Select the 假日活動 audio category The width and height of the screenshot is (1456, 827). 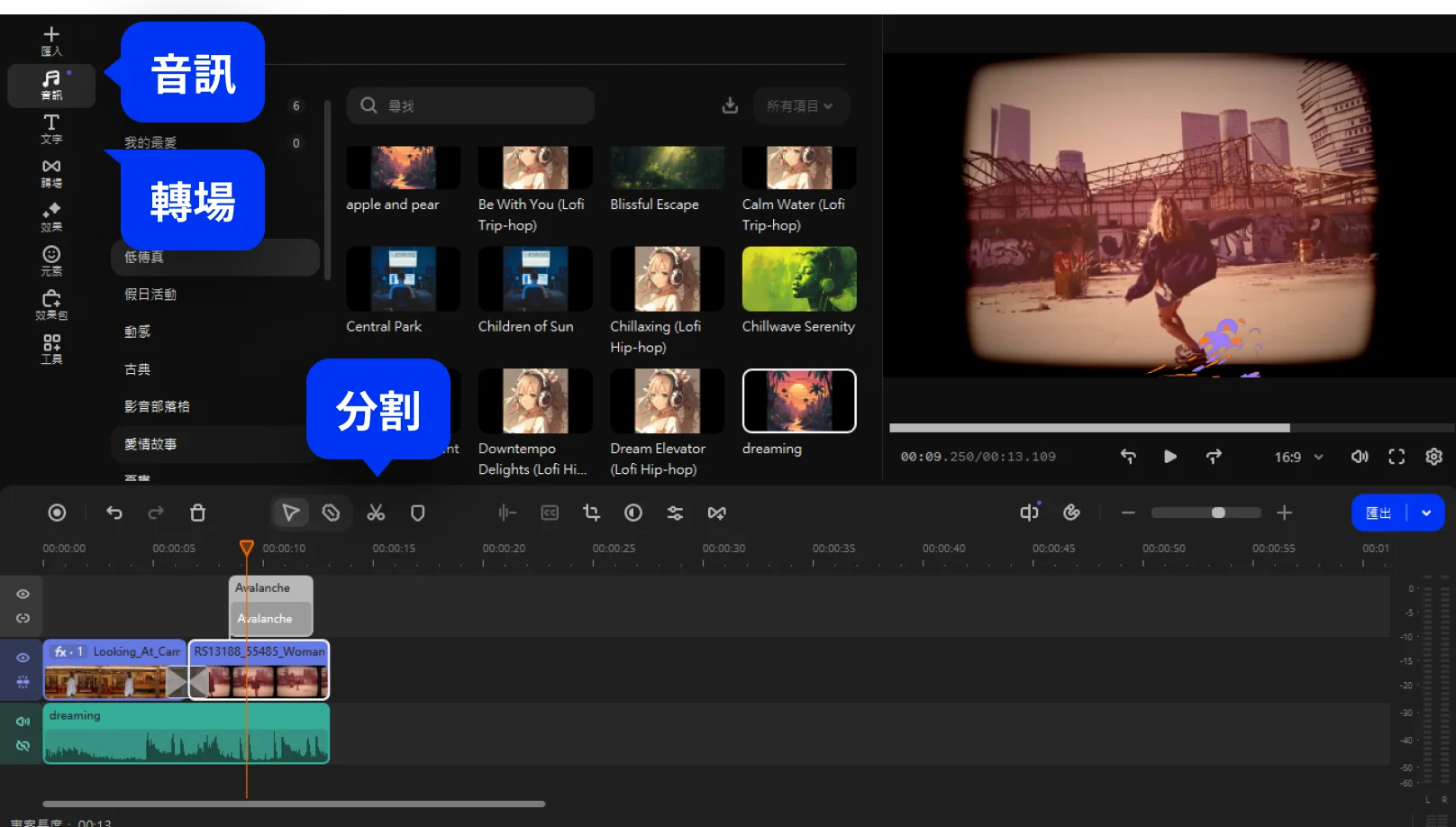coord(150,295)
